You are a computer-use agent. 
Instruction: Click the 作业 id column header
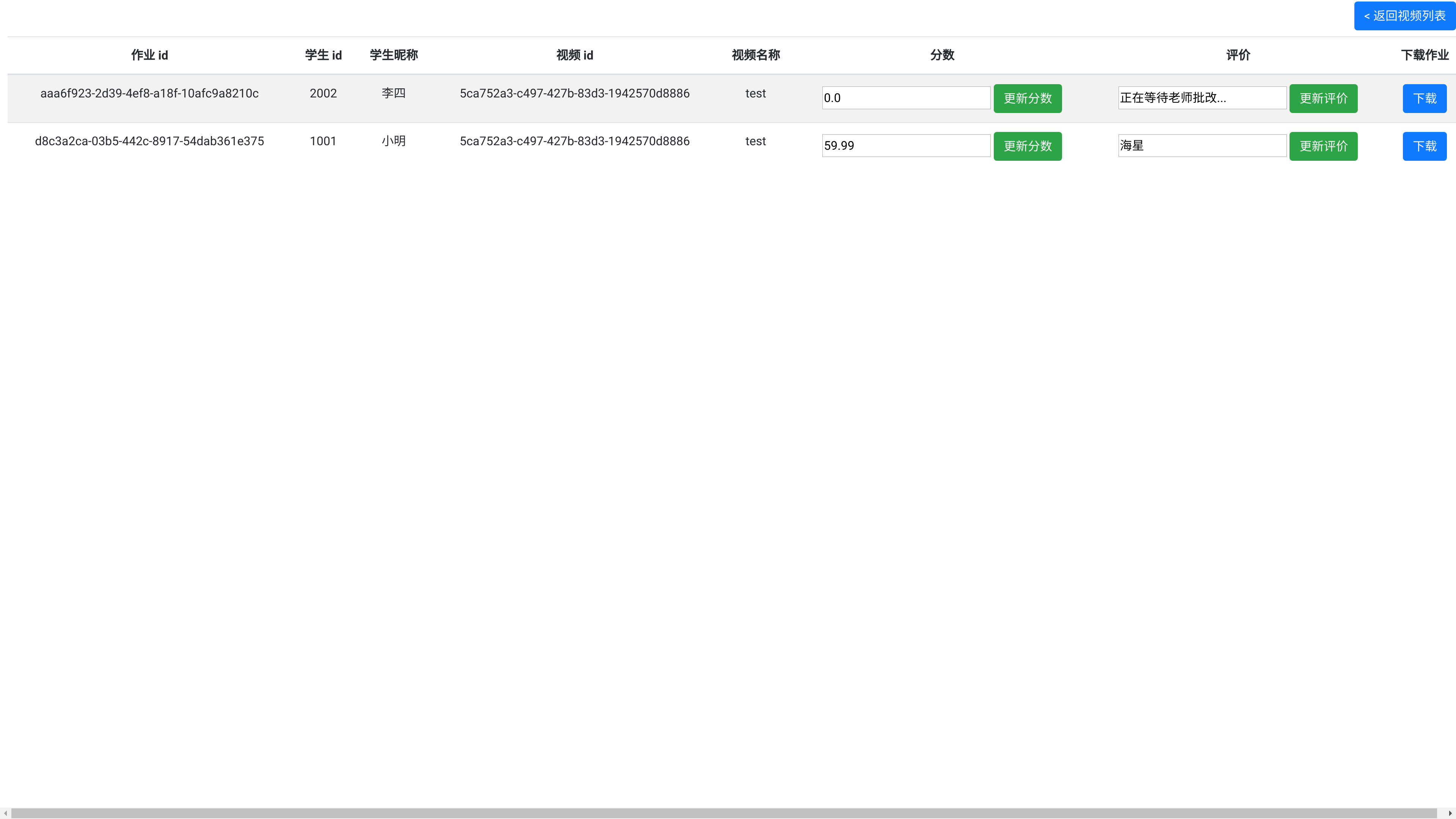[x=149, y=55]
